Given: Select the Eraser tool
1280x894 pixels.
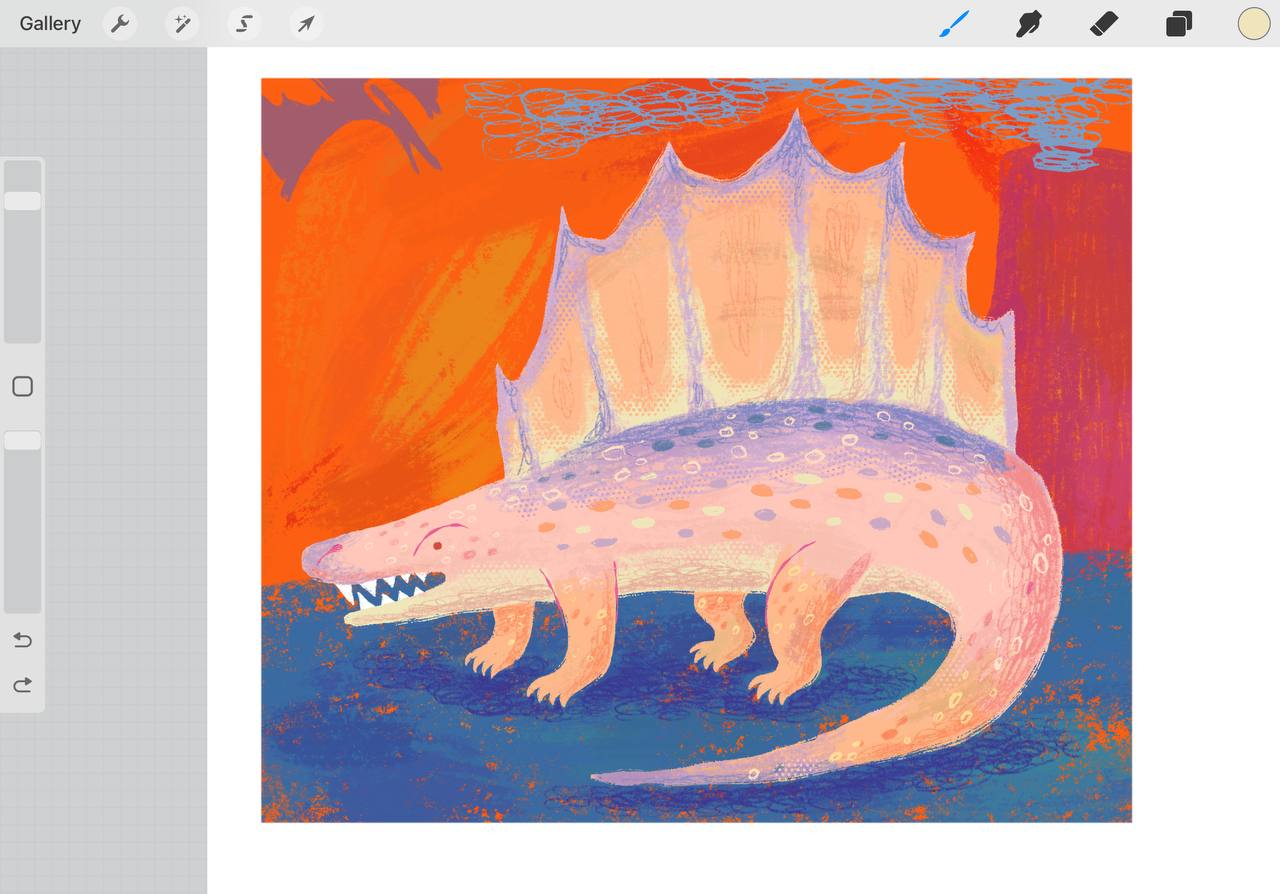Looking at the screenshot, I should coord(1103,24).
